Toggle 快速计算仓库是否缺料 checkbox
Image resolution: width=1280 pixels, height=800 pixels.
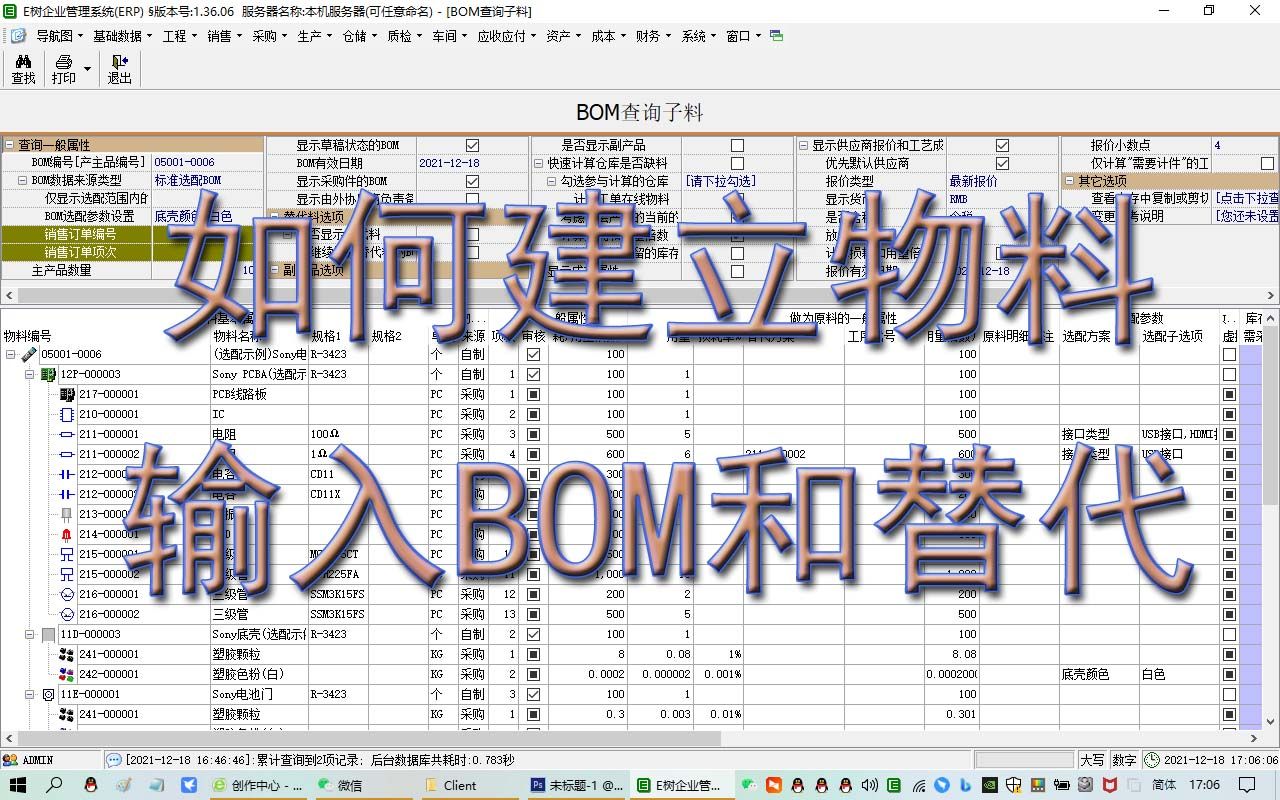(737, 163)
